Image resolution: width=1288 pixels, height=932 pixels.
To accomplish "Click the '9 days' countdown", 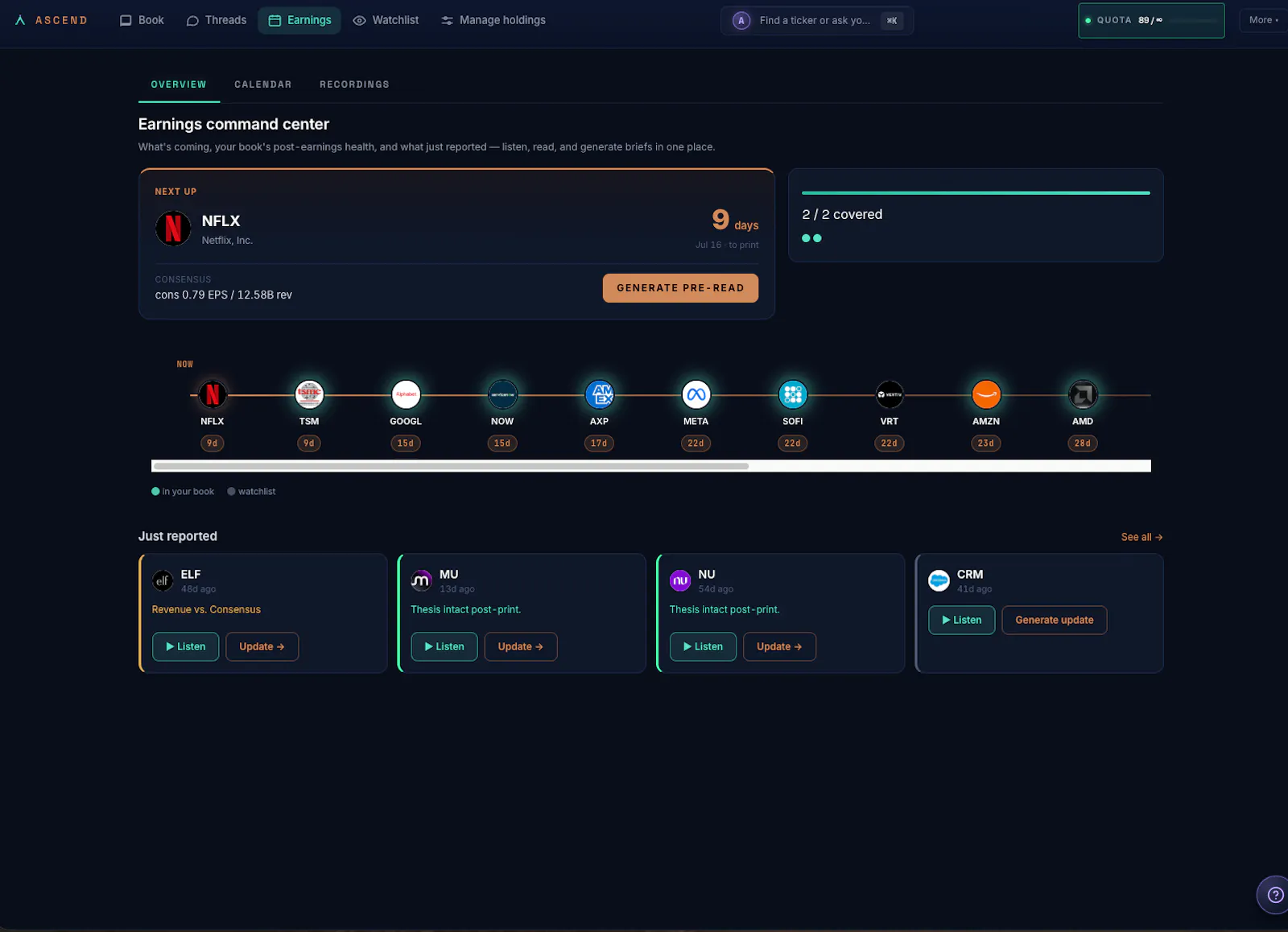I will [x=735, y=220].
